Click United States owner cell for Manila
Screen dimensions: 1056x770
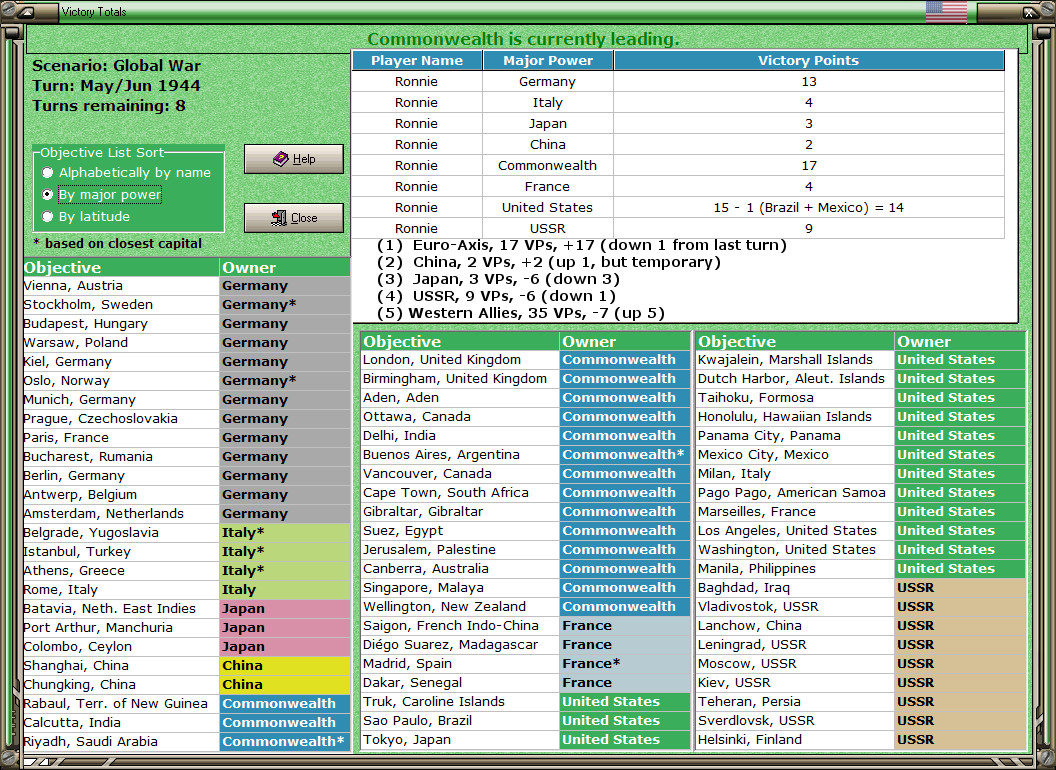coord(960,569)
